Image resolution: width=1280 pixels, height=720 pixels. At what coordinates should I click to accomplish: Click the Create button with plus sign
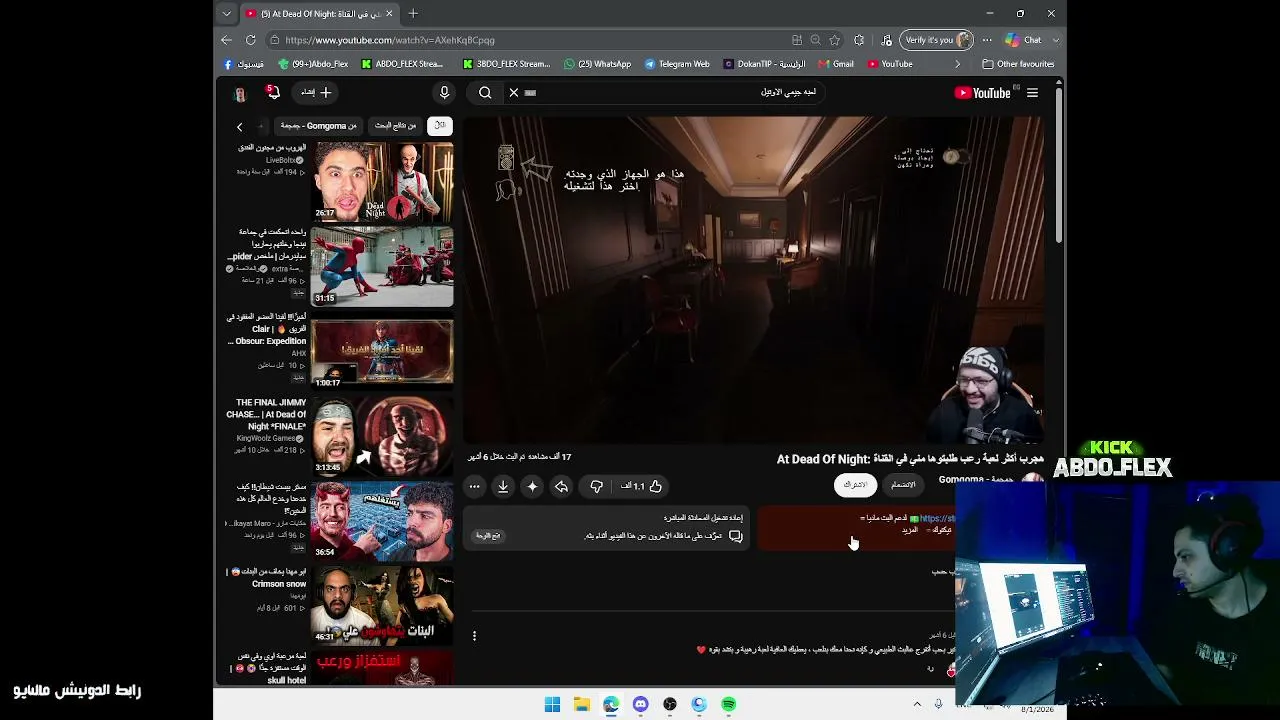coord(316,93)
